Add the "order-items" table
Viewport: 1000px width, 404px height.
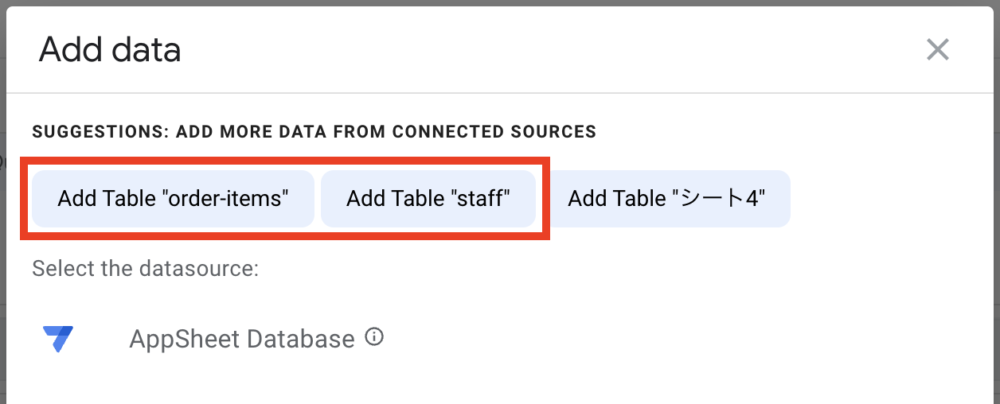[x=173, y=198]
